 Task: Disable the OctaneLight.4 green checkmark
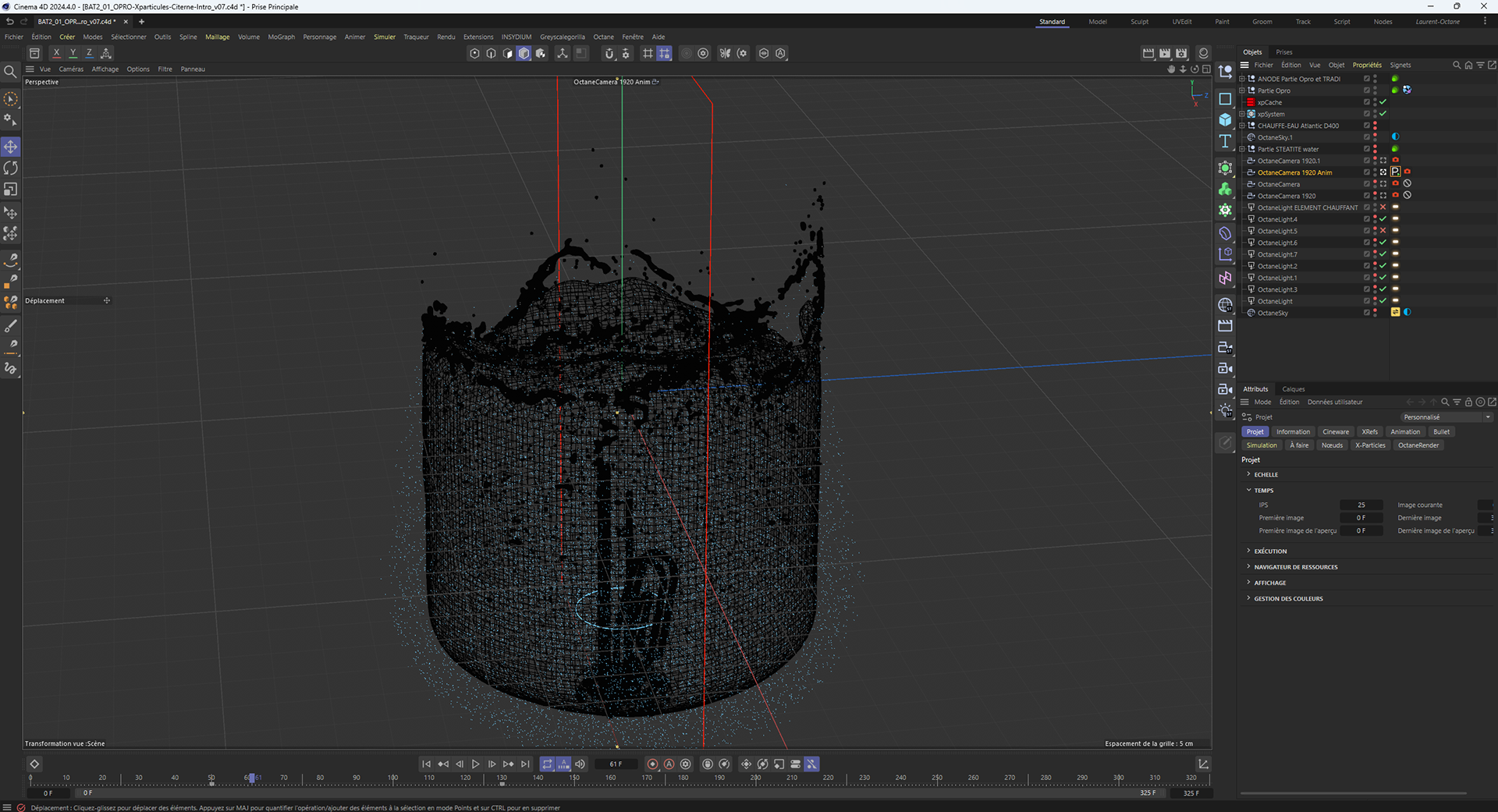tap(1383, 219)
